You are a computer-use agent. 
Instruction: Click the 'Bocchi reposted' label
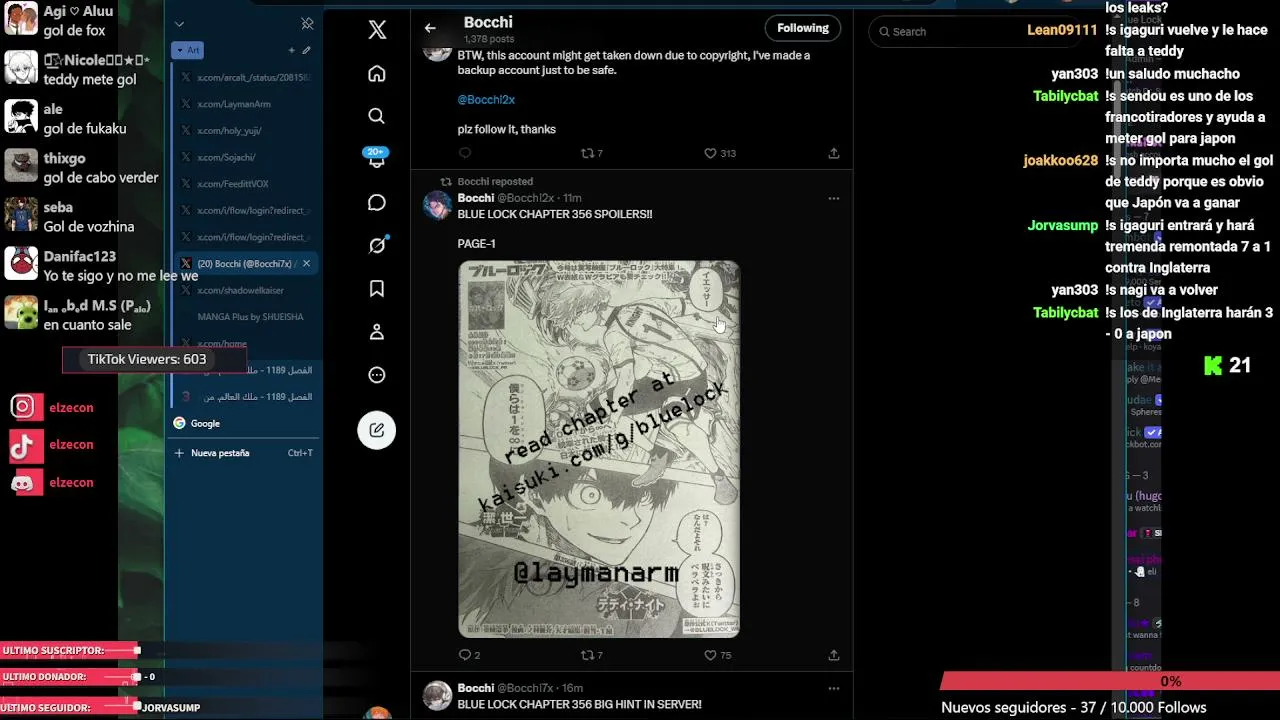coord(495,182)
